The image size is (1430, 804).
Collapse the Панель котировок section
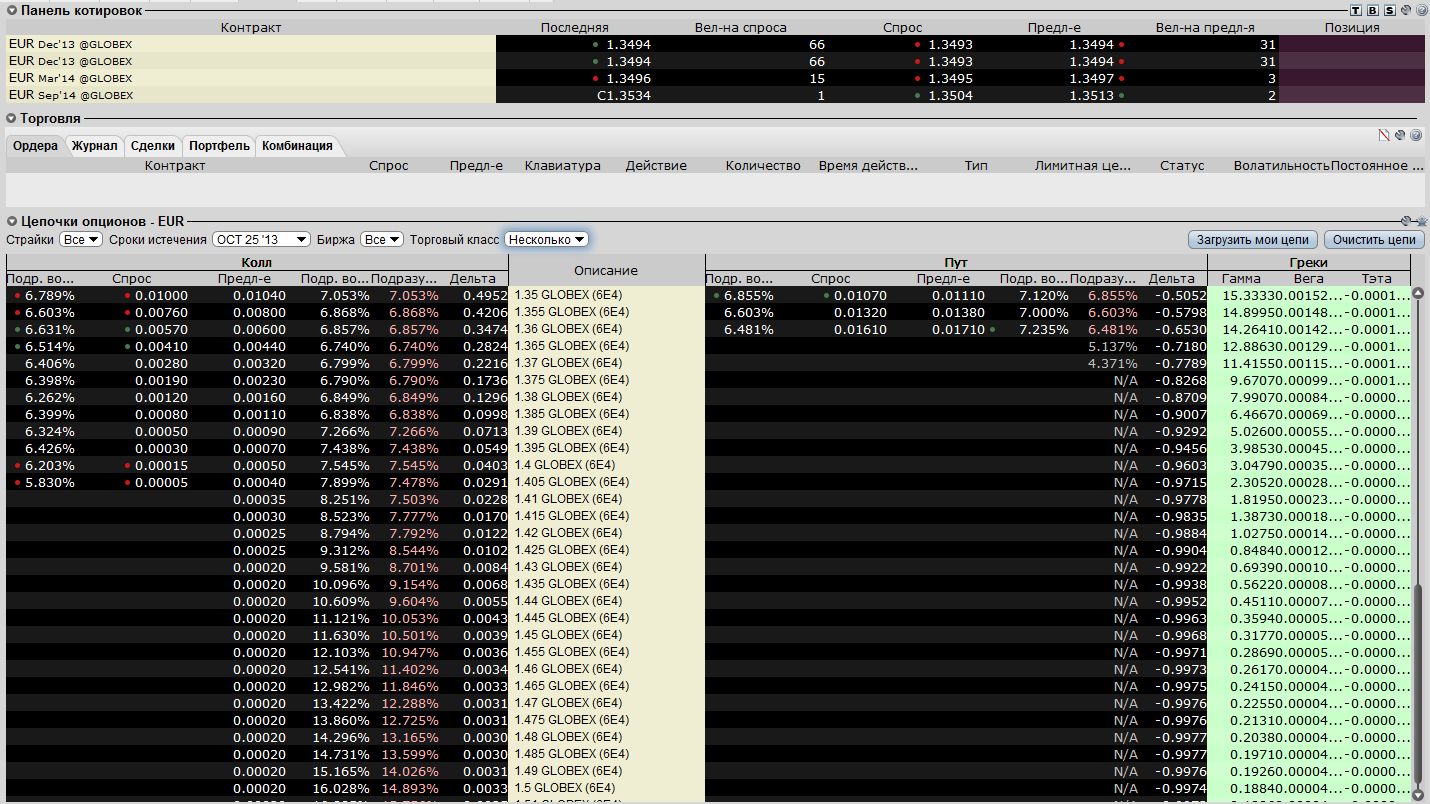pyautogui.click(x=11, y=10)
